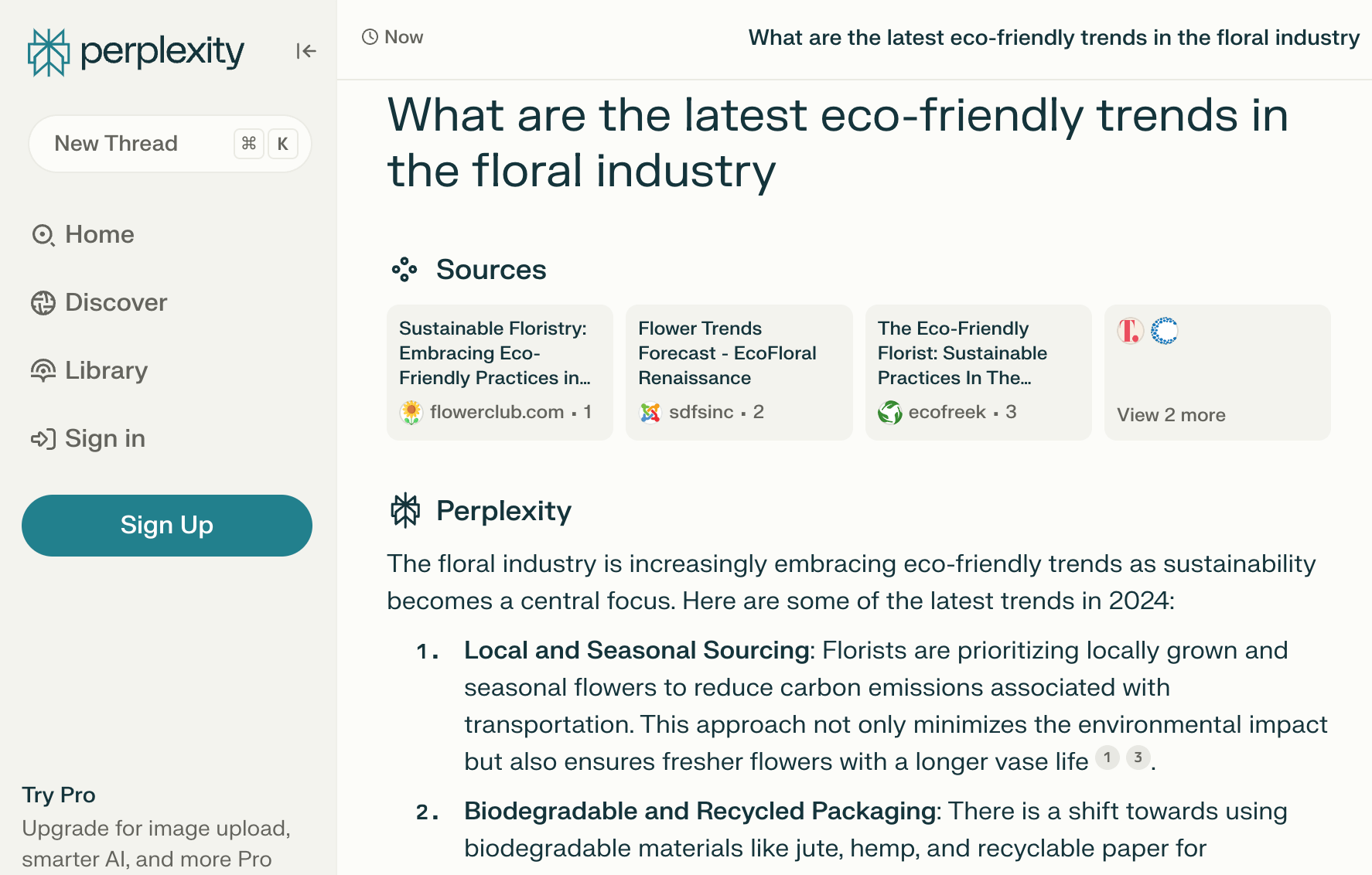
Task: Click the Perplexity logo icon
Action: (49, 52)
